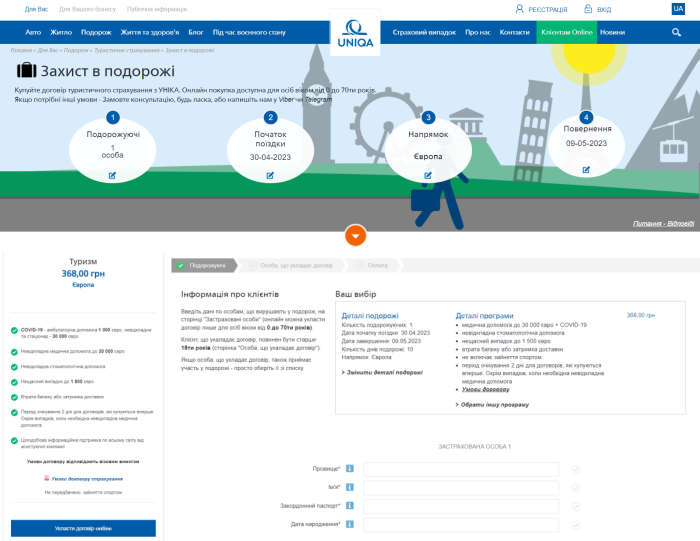
Task: Edit the Подорожуючі travelers count
Action: (x=113, y=175)
